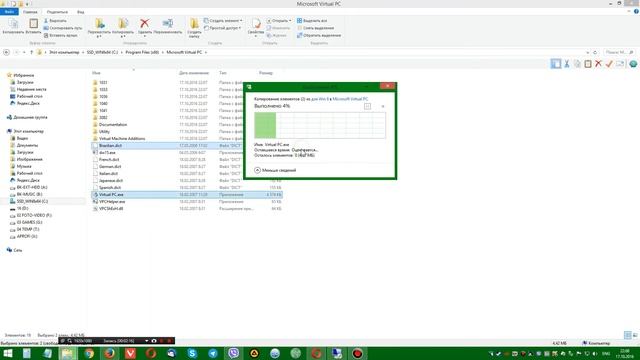Viewport: 640px width, 360px height.
Task: Open the Move to dropdown in the ribbon
Action: 99,28
